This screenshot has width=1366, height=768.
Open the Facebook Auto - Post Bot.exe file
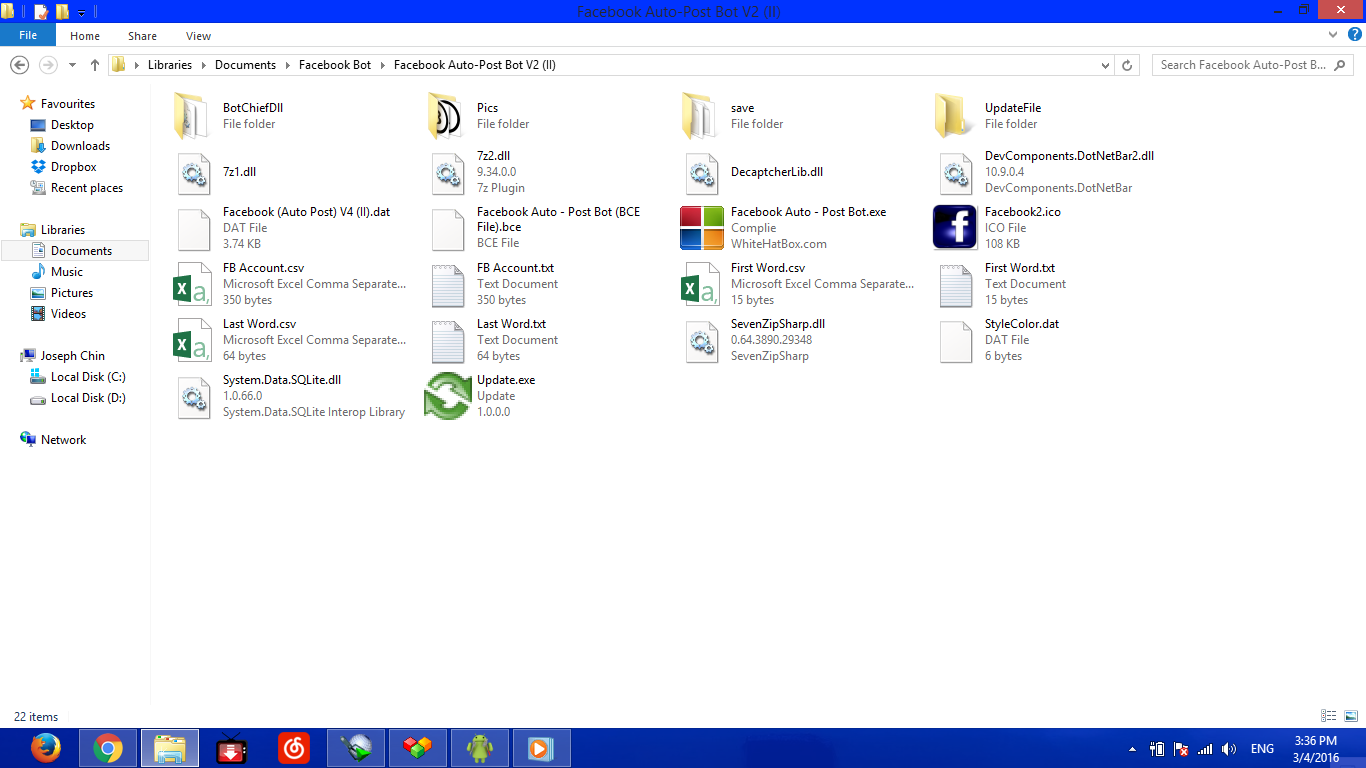[x=701, y=227]
